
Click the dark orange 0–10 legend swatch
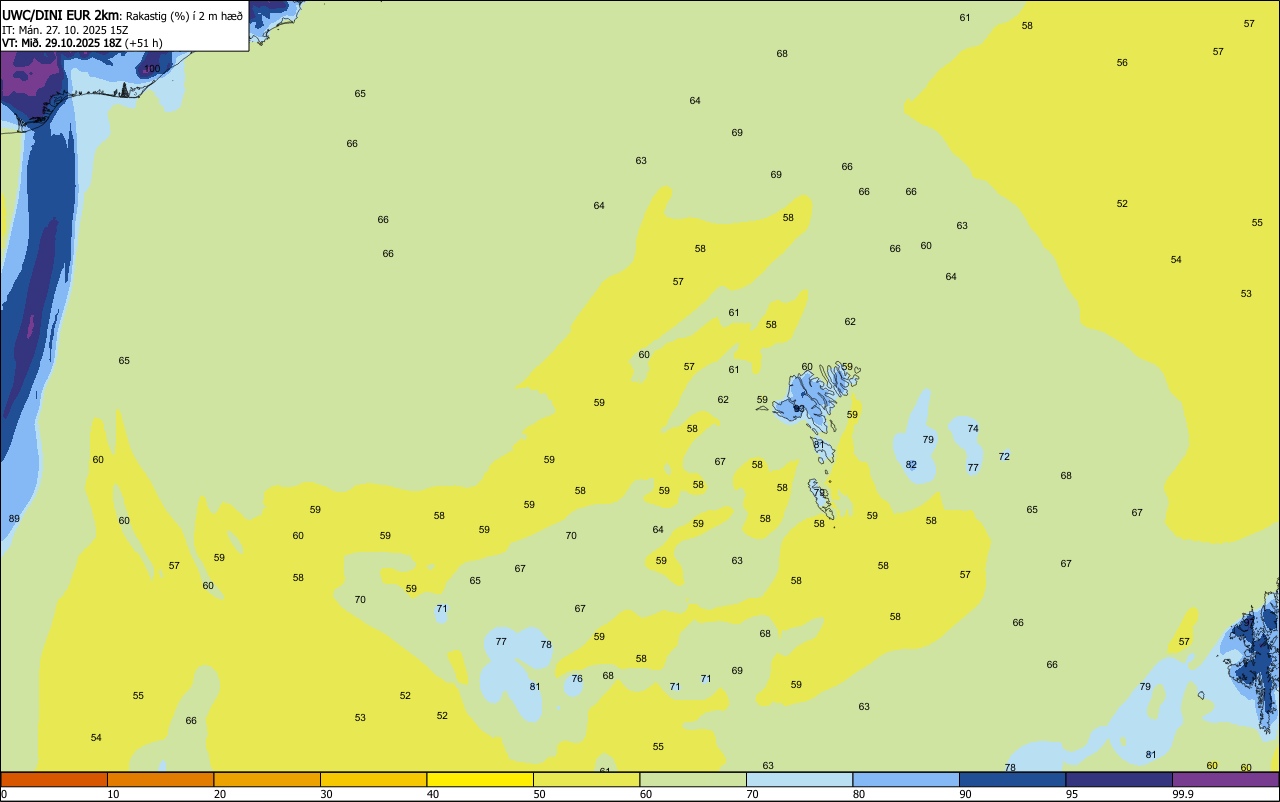point(54,779)
